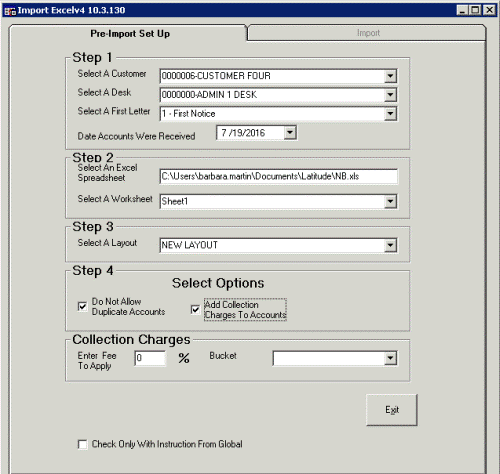The height and width of the screenshot is (474, 500).
Task: Click the Import Excel app icon in title bar
Action: 10,11
